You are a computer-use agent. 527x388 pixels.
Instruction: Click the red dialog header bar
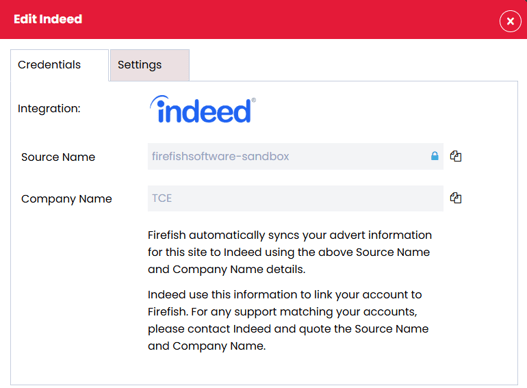coord(264,19)
